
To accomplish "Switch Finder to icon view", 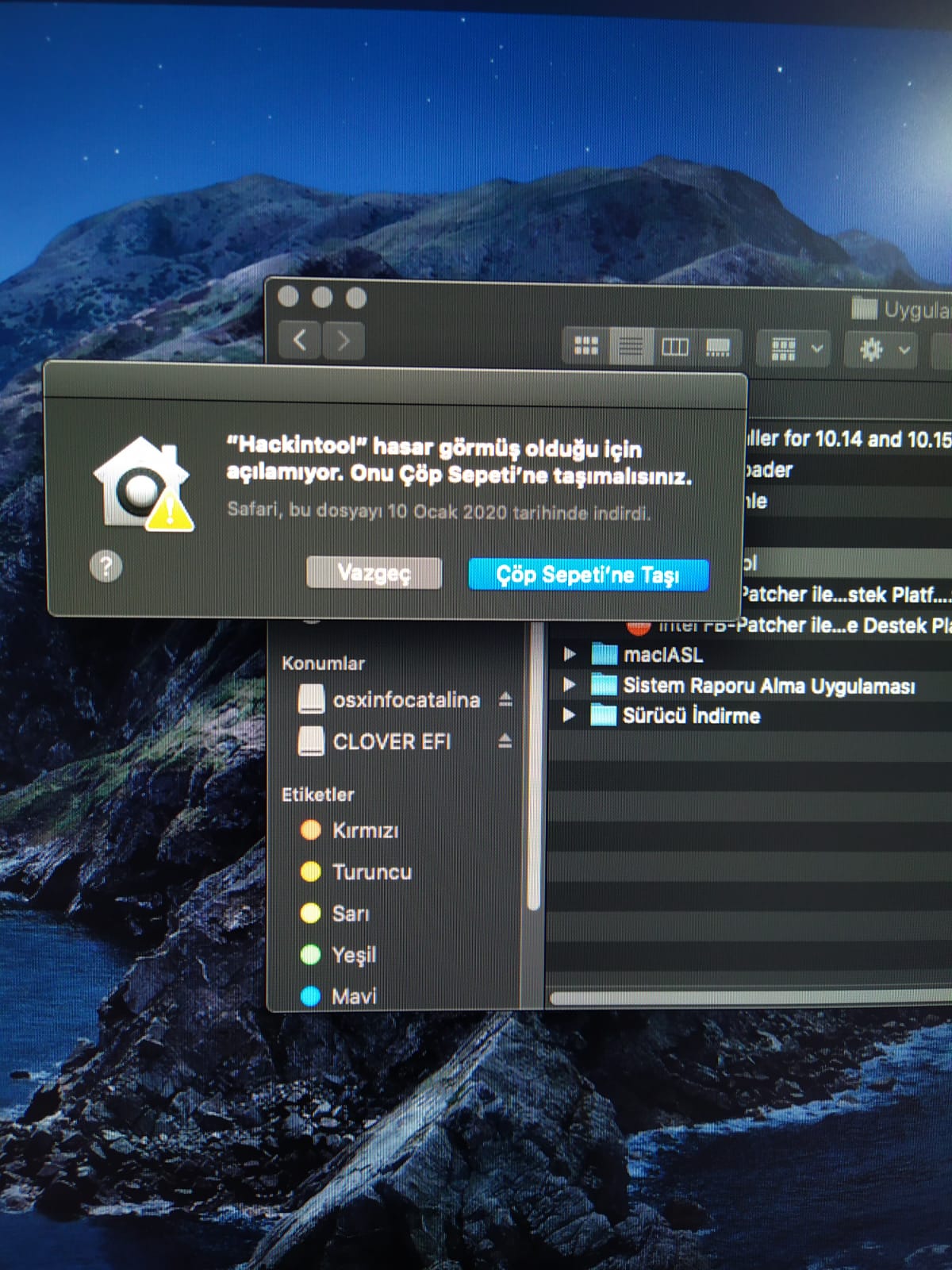I will (586, 346).
